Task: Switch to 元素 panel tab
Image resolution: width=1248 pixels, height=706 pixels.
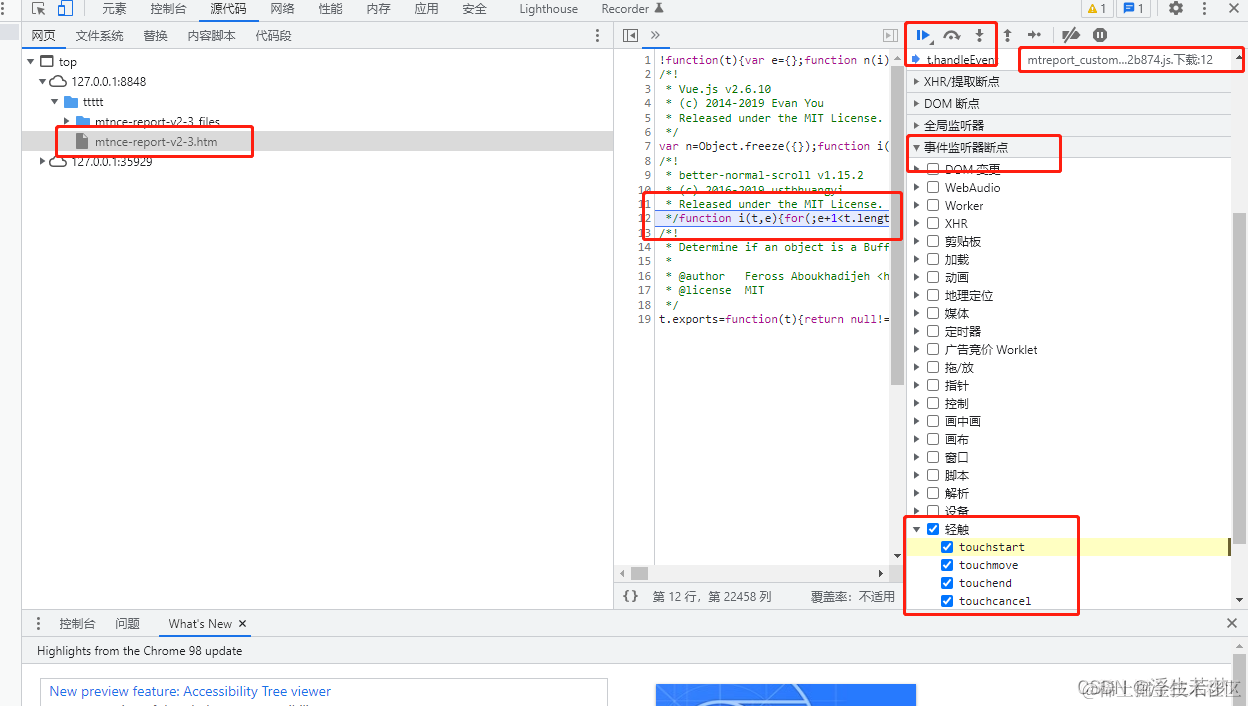Action: coord(114,9)
